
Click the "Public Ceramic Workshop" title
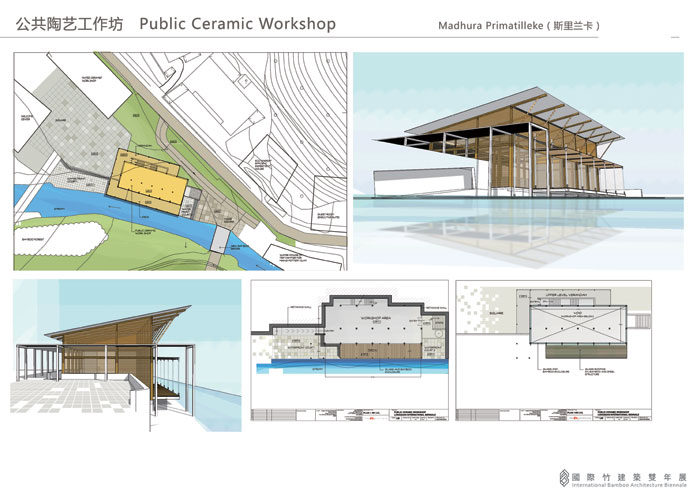pos(238,23)
